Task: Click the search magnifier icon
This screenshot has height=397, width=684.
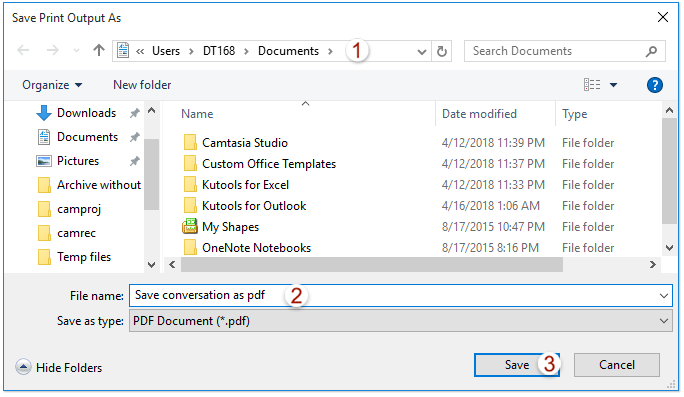Action: 651,51
